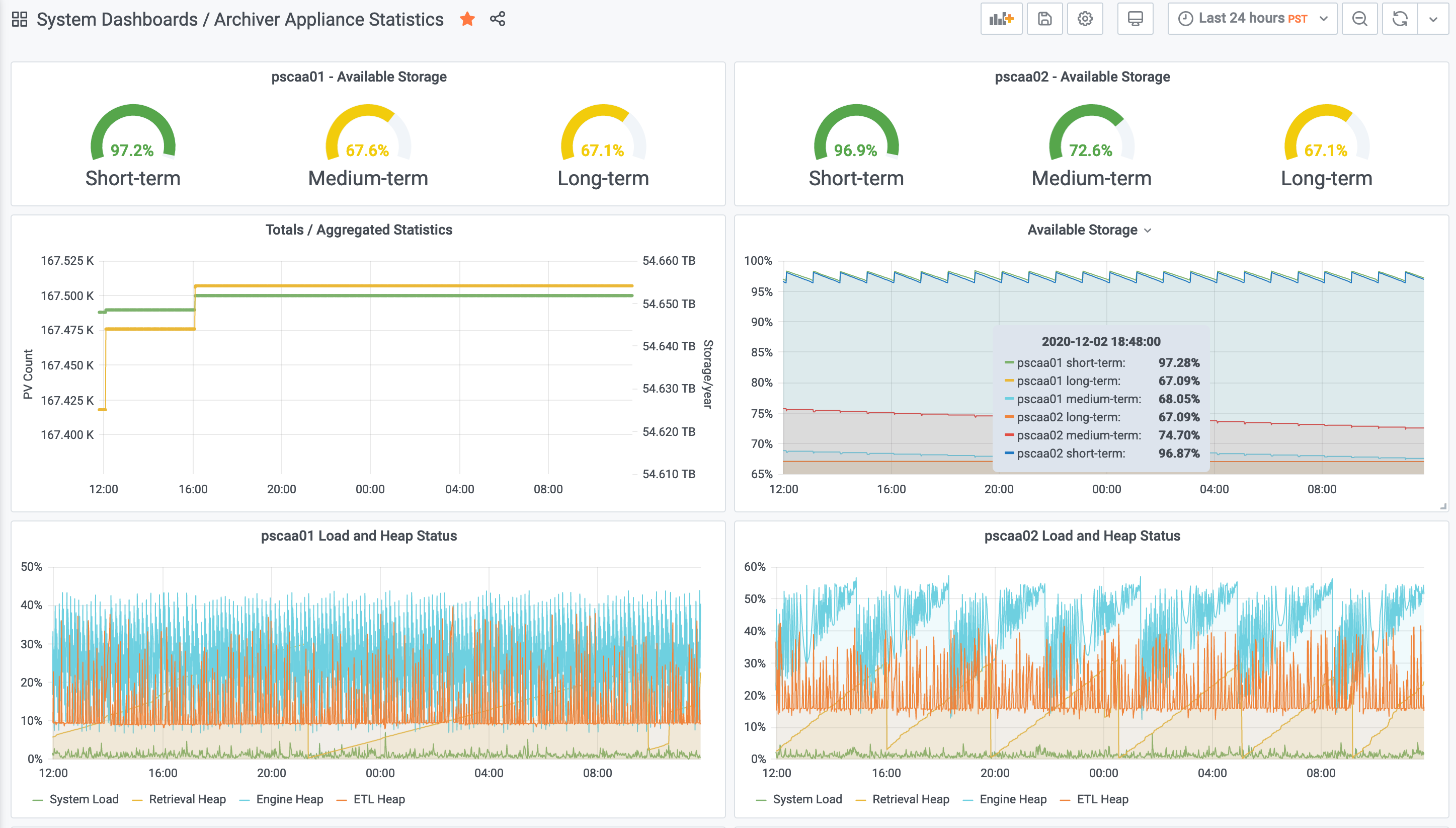Expand the Available Storage panel menu
1456x828 pixels.
point(1148,231)
